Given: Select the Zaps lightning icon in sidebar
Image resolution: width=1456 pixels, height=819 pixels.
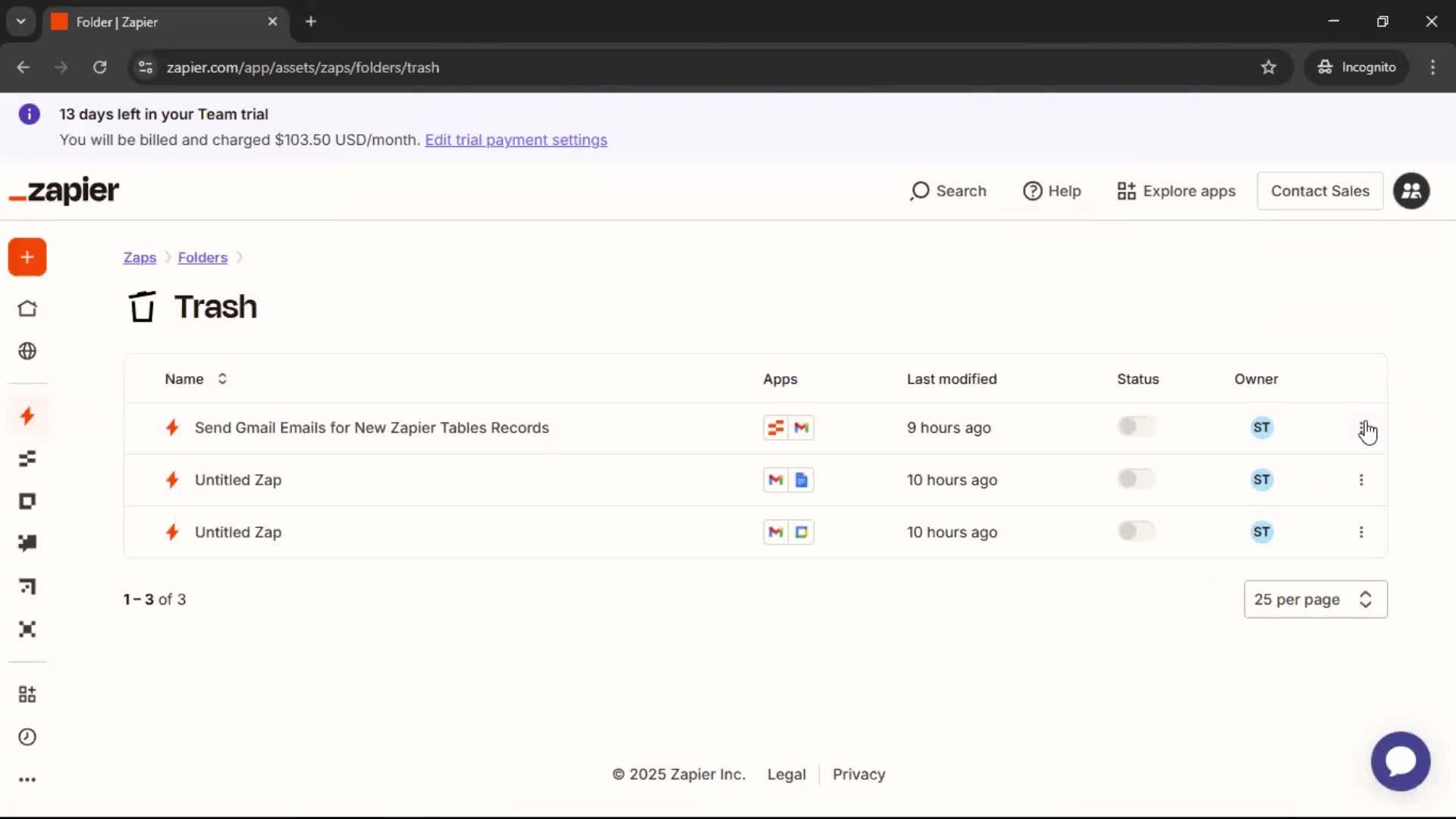Looking at the screenshot, I should pos(27,416).
